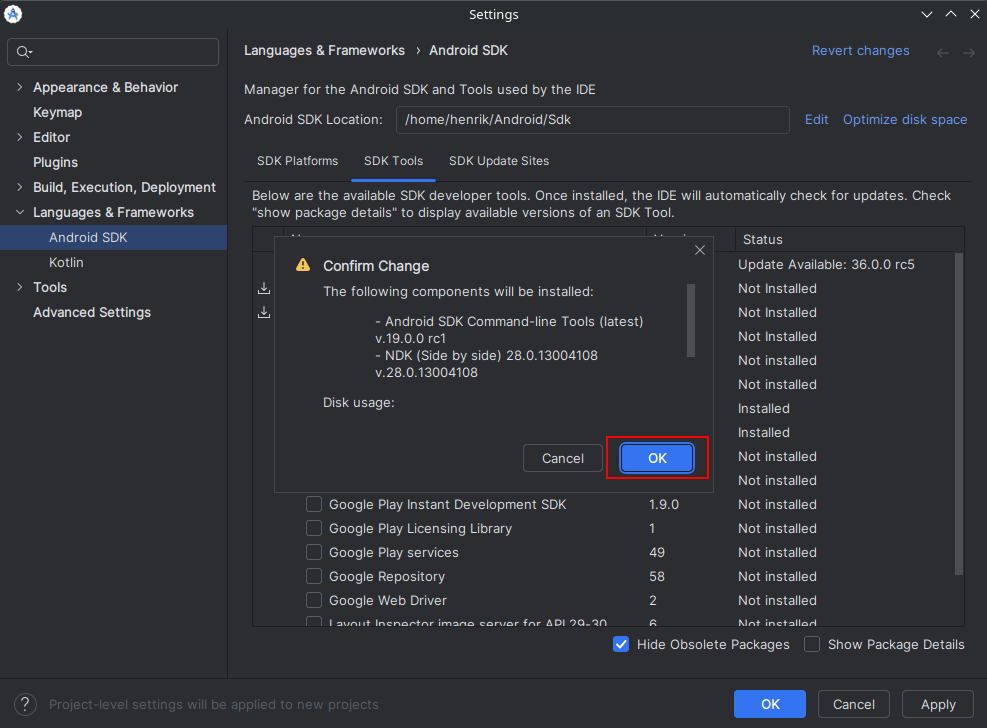987x728 pixels.
Task: Click version 49 cell
Action: tap(657, 552)
